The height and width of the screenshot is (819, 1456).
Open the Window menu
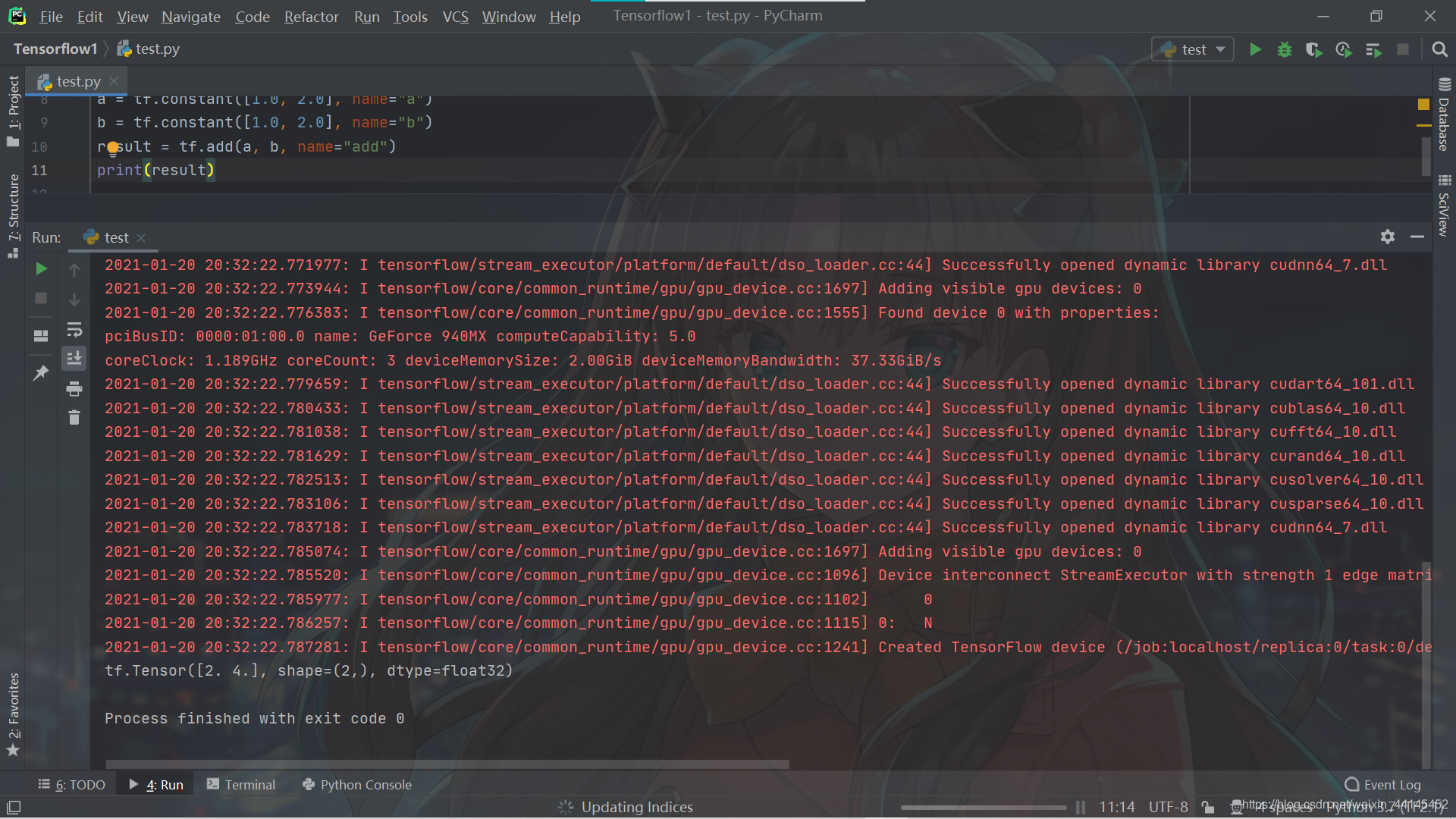pos(508,16)
